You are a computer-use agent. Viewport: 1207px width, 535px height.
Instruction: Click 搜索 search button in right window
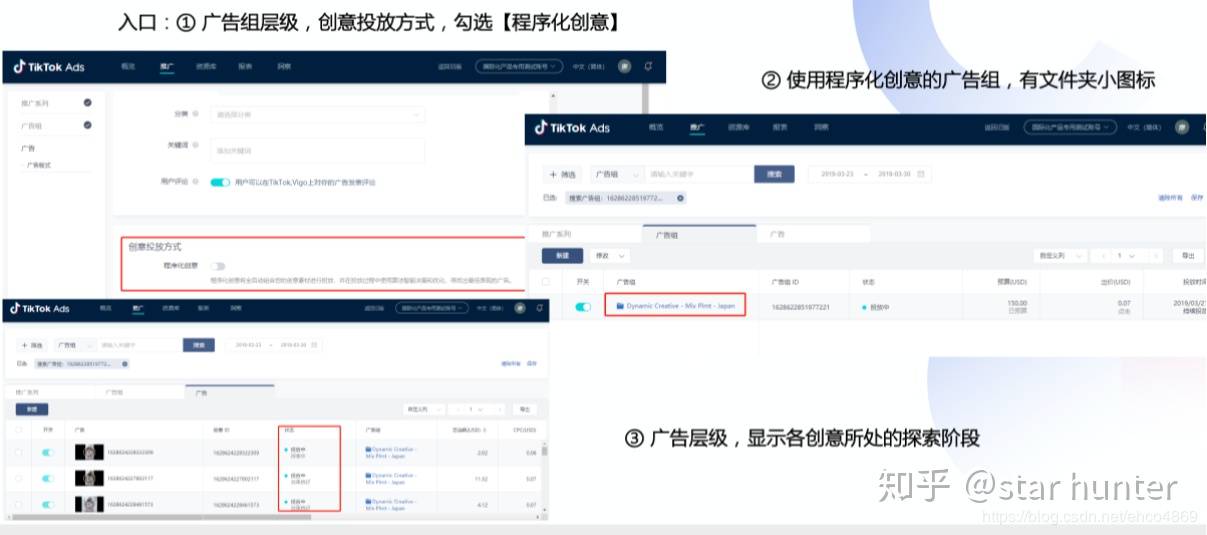[x=774, y=174]
